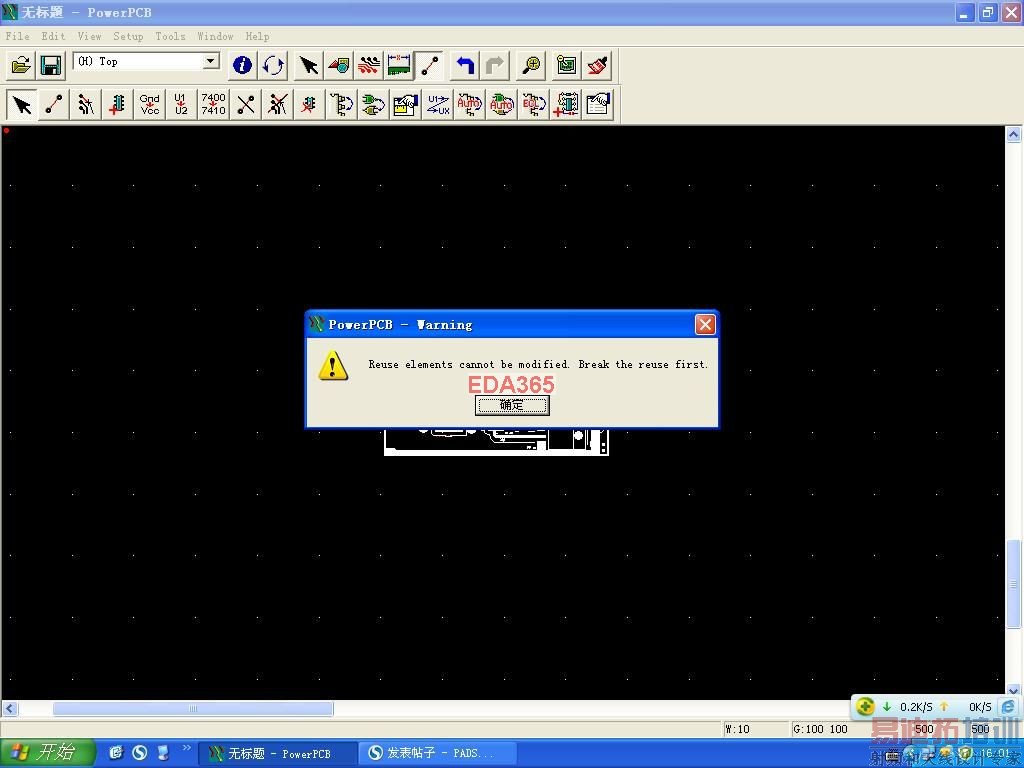Click the W:10 status bar field
The height and width of the screenshot is (768, 1024).
point(754,729)
